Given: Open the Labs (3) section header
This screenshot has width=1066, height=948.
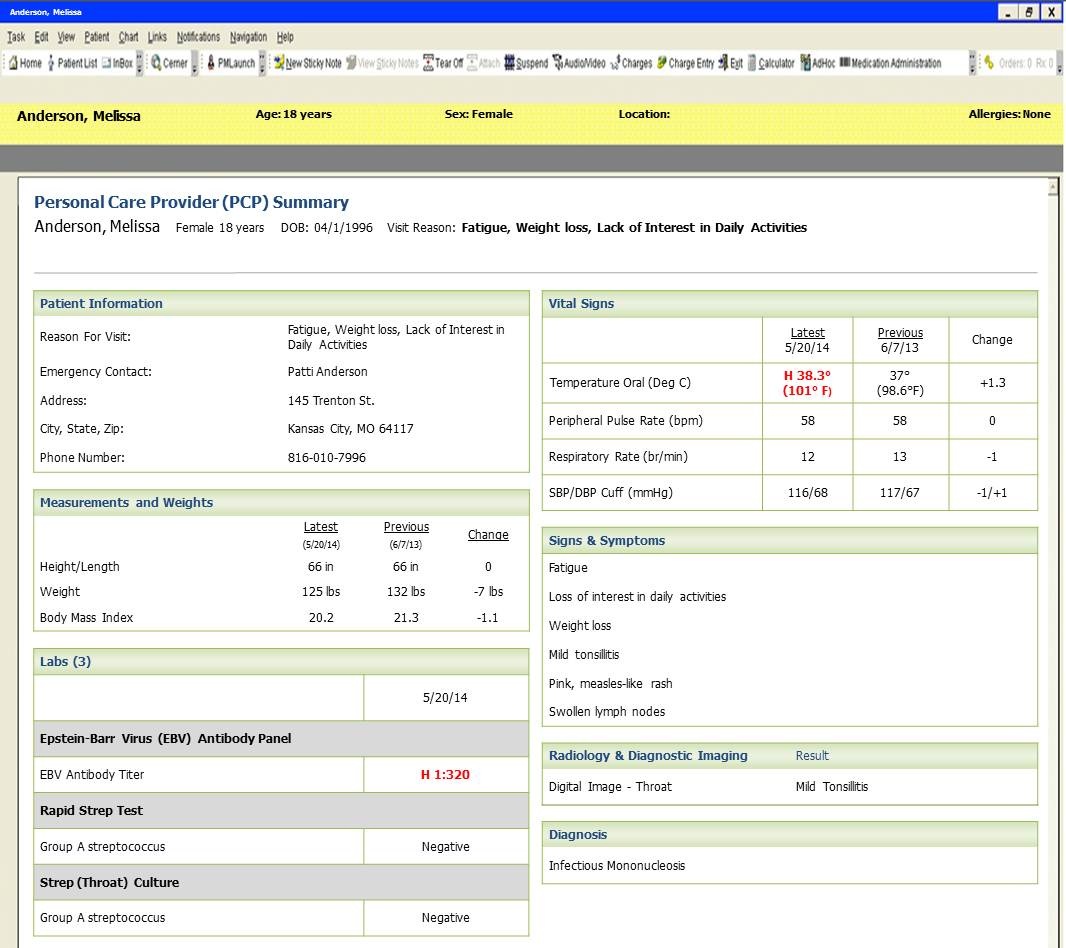Looking at the screenshot, I should (281, 662).
